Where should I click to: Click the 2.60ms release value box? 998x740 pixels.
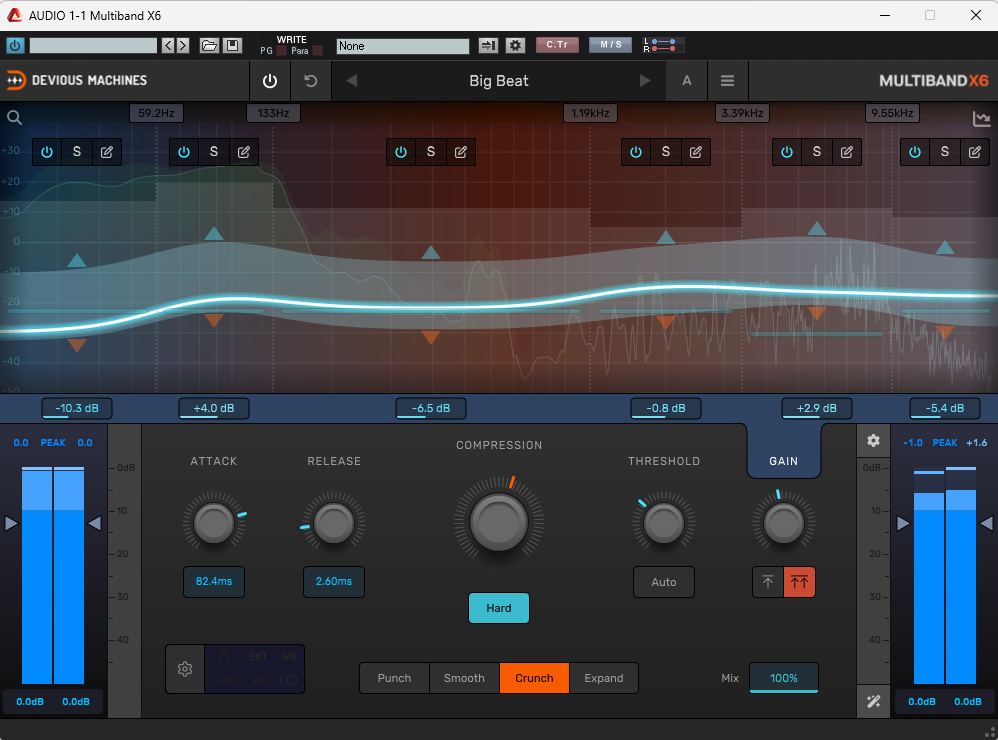pyautogui.click(x=334, y=582)
